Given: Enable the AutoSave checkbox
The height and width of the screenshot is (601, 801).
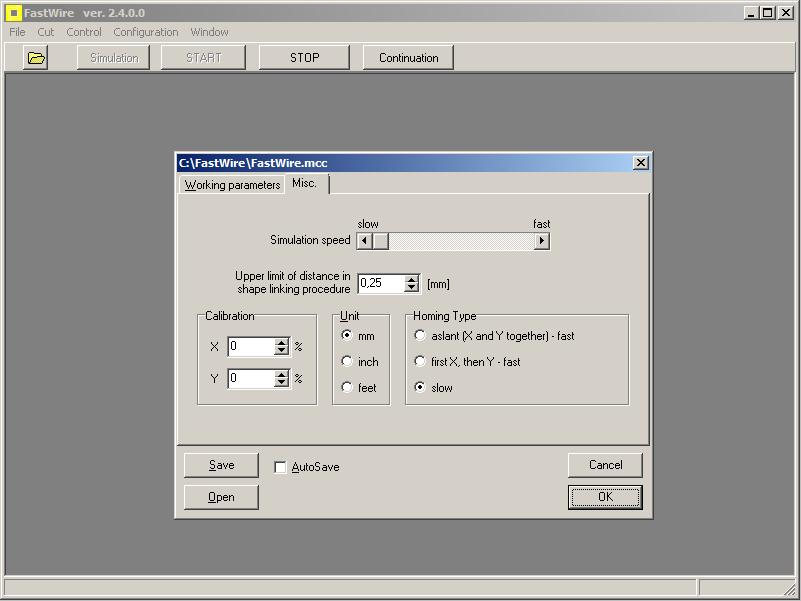Looking at the screenshot, I should [x=280, y=467].
